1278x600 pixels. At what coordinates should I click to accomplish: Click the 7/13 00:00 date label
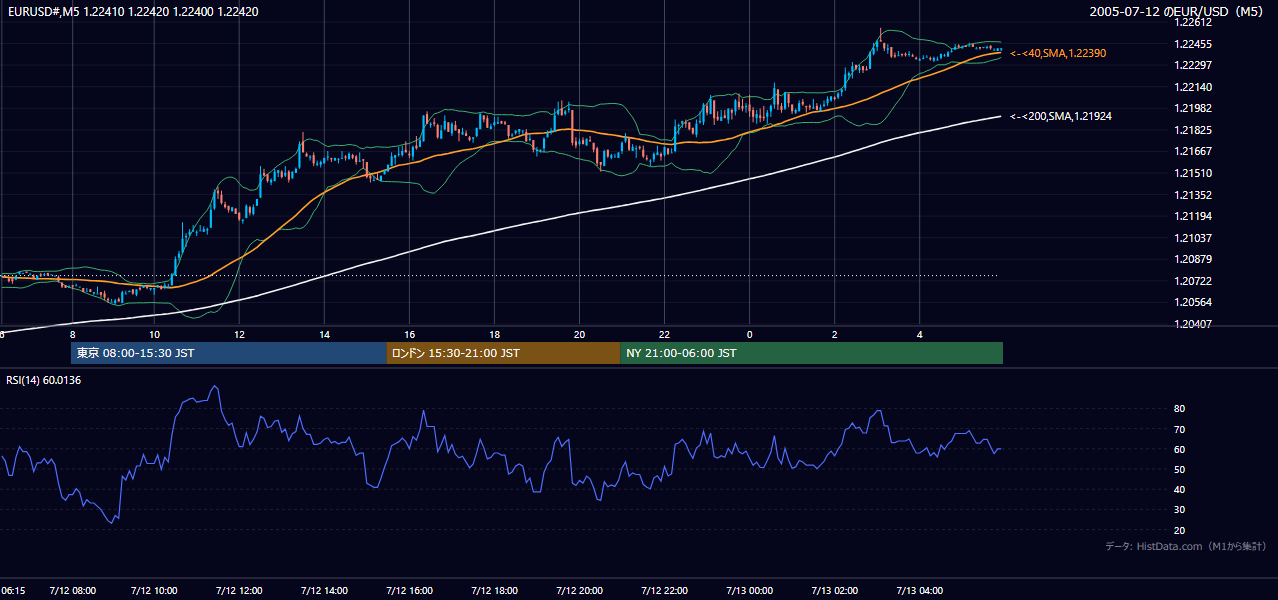click(749, 591)
